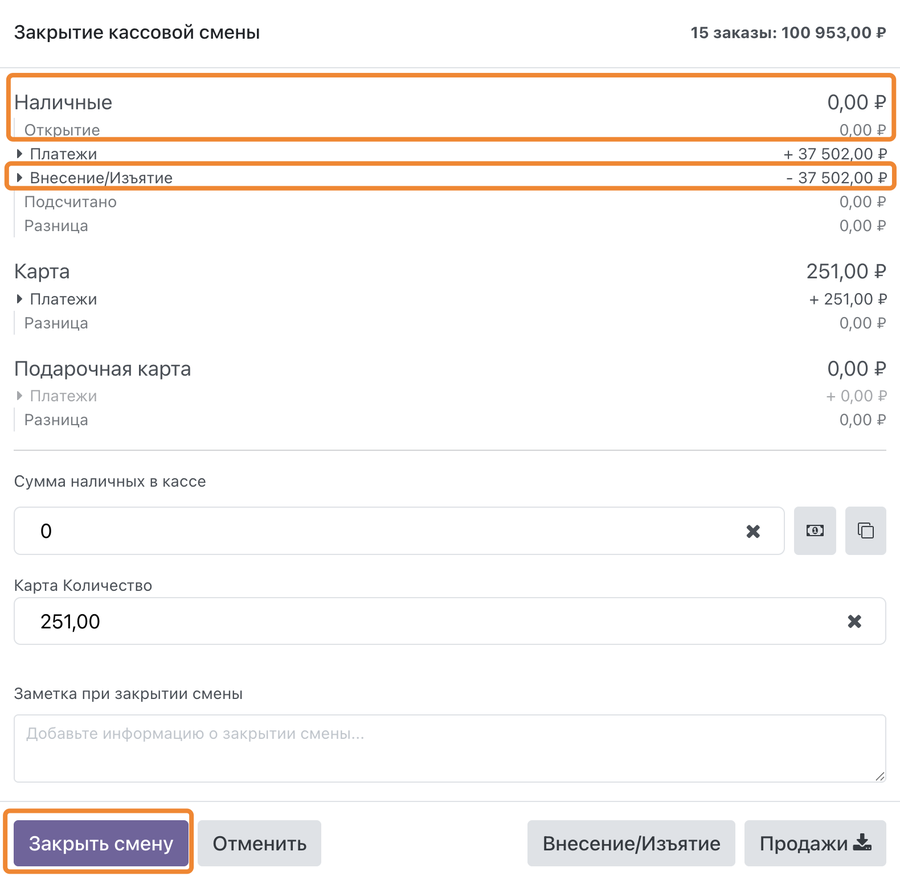Expand Платежи under Подарочная карта
The width and height of the screenshot is (900, 876).
tap(20, 396)
